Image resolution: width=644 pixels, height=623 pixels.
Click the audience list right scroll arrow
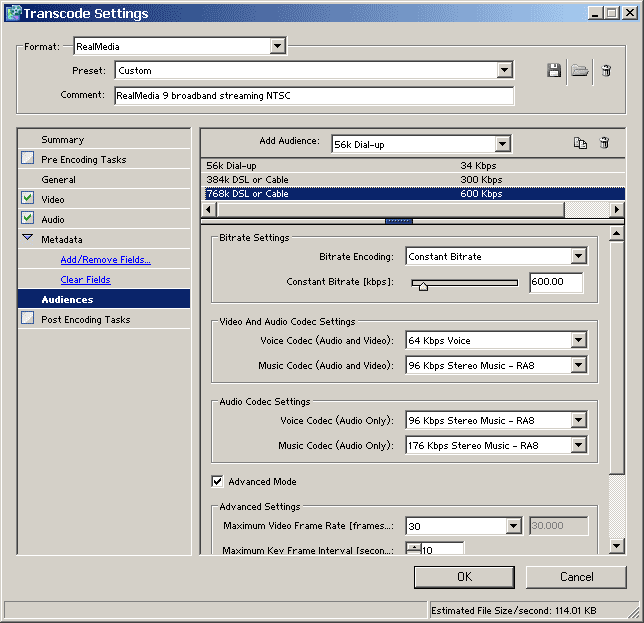click(x=616, y=209)
